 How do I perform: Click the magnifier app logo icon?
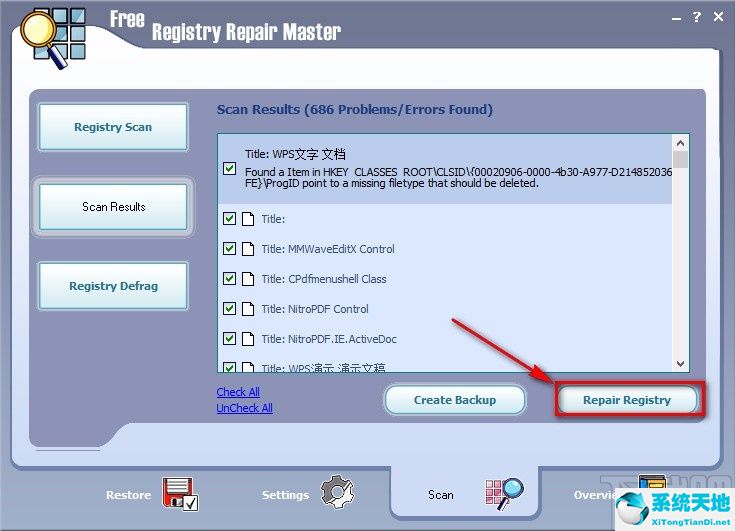pyautogui.click(x=43, y=37)
